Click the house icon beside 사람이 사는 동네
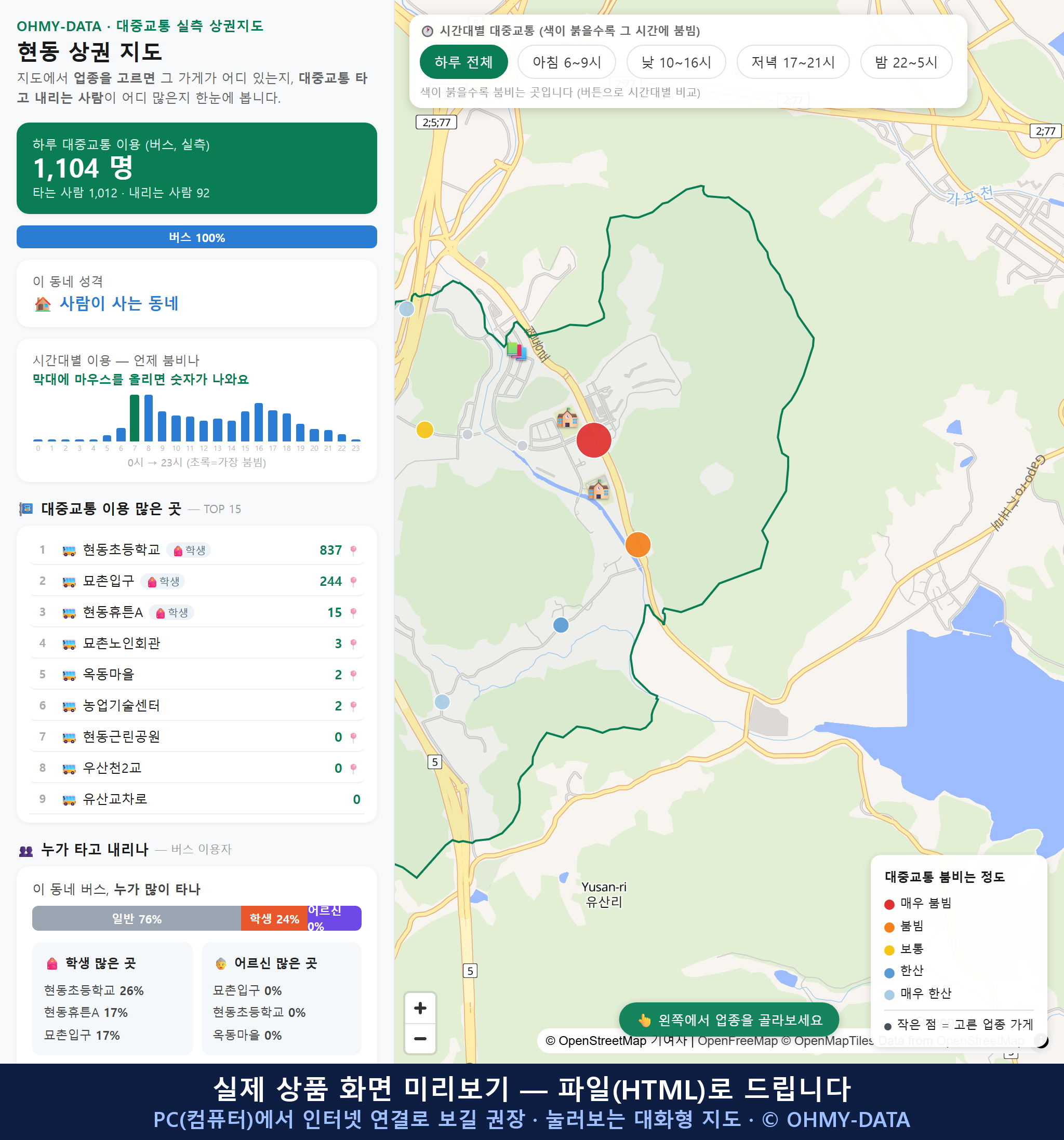The height and width of the screenshot is (1140, 1064). click(43, 303)
